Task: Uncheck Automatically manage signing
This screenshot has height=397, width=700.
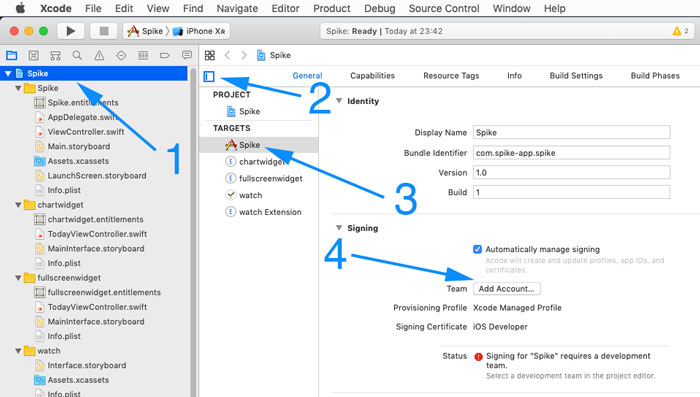Action: pyautogui.click(x=477, y=249)
